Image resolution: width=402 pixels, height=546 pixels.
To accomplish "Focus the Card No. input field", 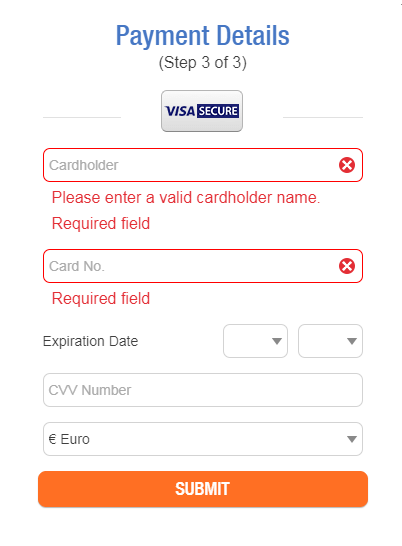I will click(203, 266).
